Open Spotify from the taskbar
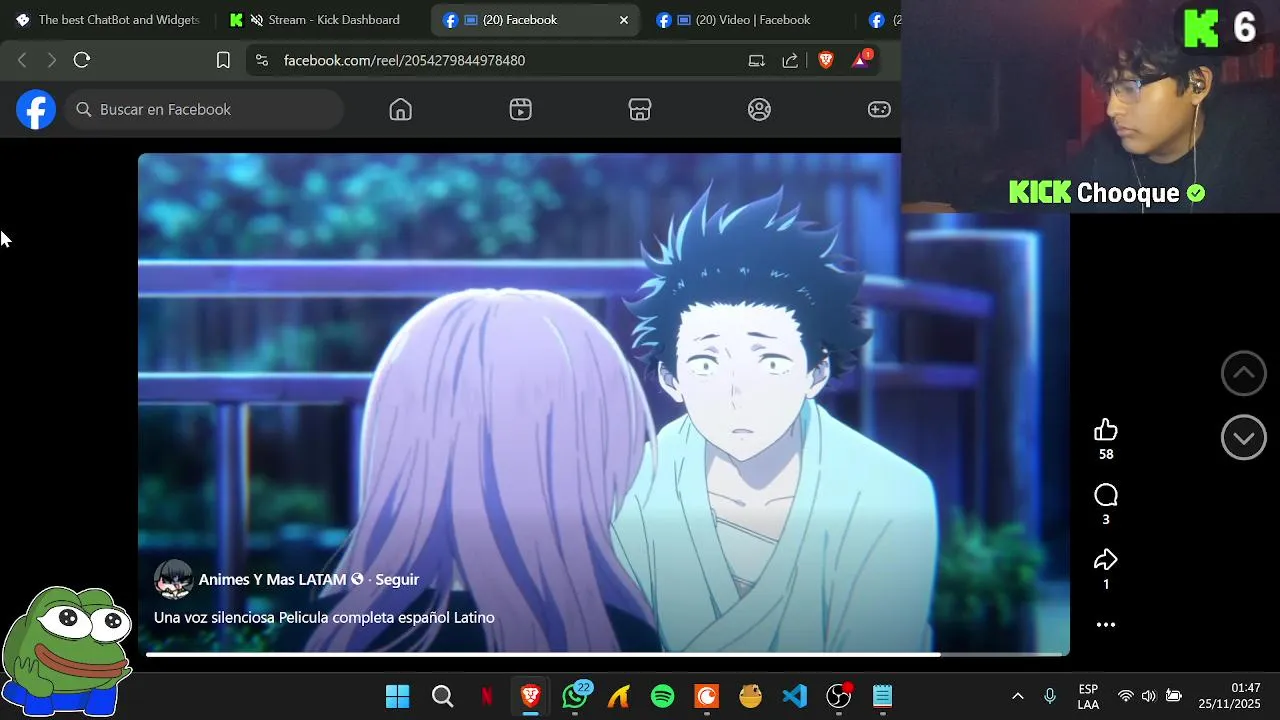The height and width of the screenshot is (720, 1280). pos(663,696)
